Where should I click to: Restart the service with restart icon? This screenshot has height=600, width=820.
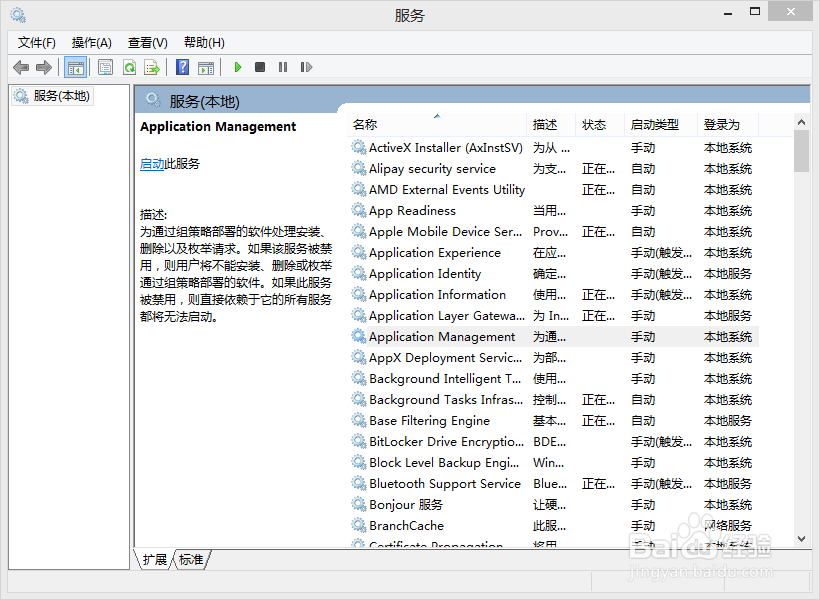coord(306,67)
